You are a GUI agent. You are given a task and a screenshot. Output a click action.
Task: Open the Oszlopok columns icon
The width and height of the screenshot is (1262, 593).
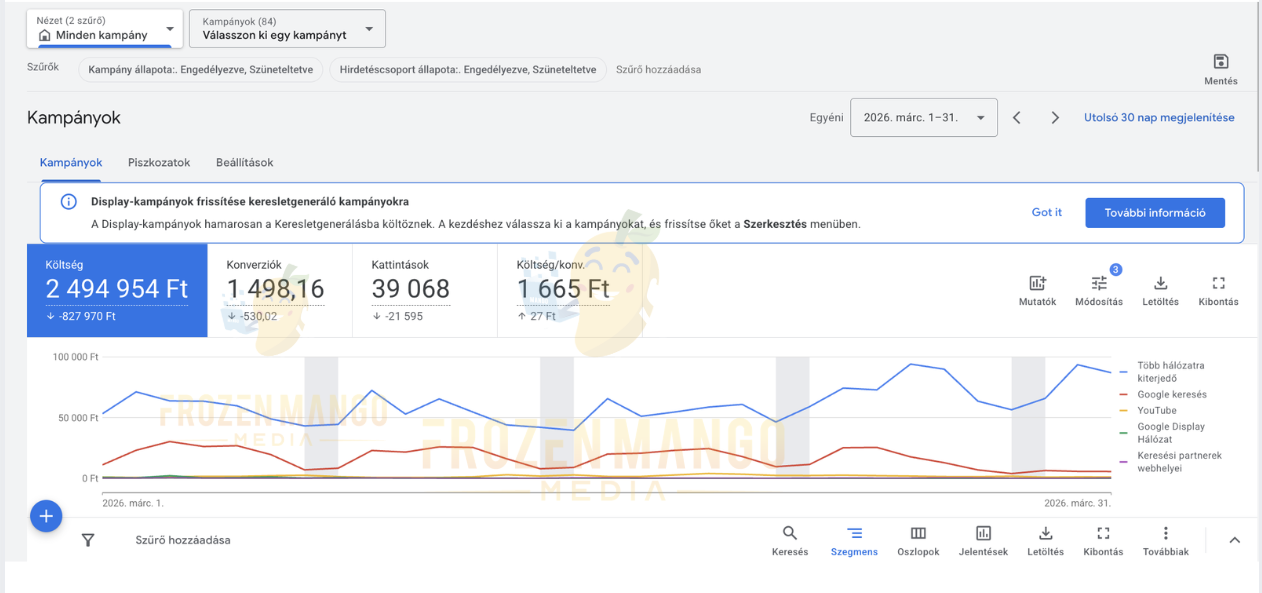(918, 533)
